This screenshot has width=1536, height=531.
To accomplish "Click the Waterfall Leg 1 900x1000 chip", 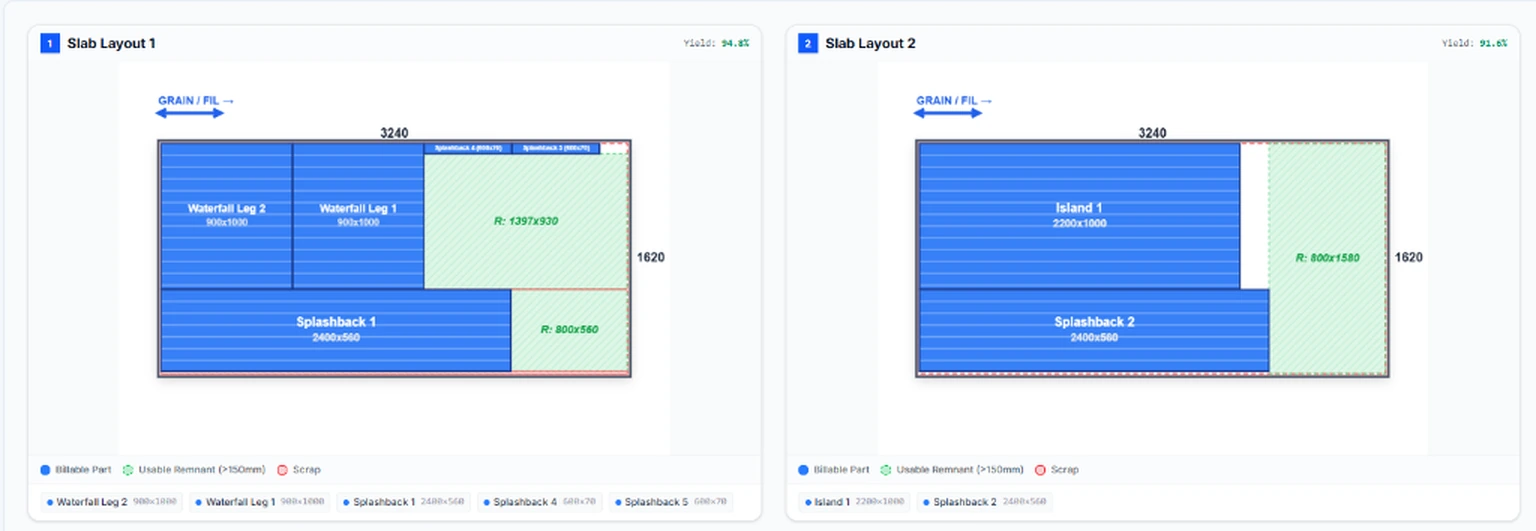I will 262,502.
